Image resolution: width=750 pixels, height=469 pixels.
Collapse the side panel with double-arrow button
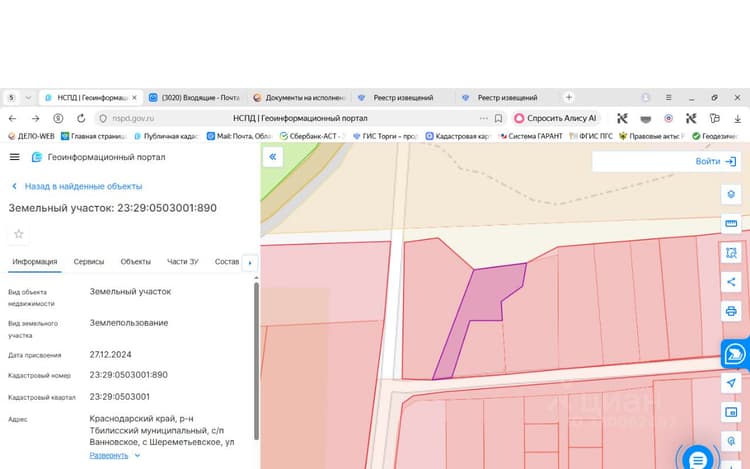tap(273, 157)
